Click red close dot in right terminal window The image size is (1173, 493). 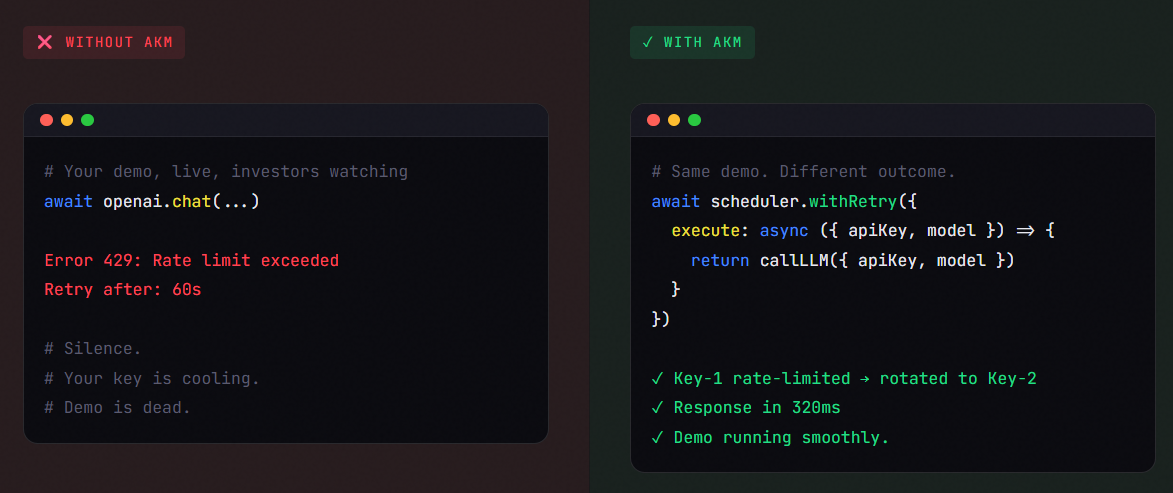click(x=653, y=120)
